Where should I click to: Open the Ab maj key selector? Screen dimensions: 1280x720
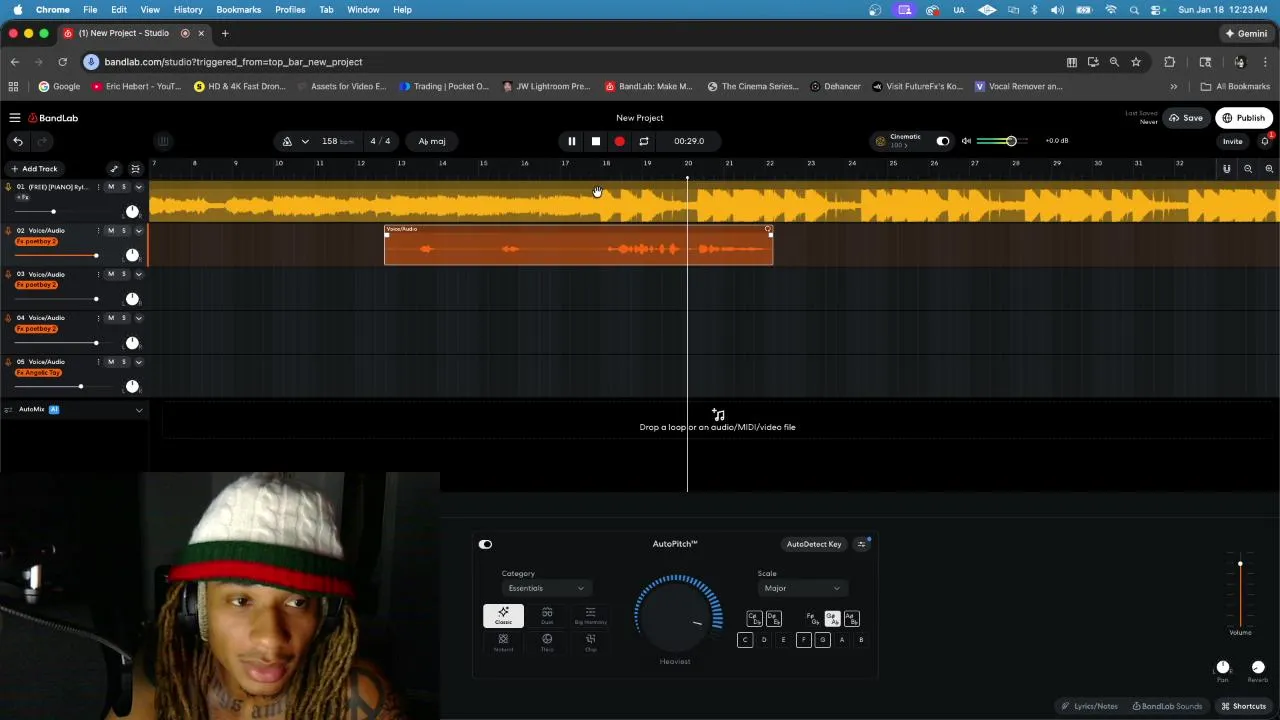[432, 141]
